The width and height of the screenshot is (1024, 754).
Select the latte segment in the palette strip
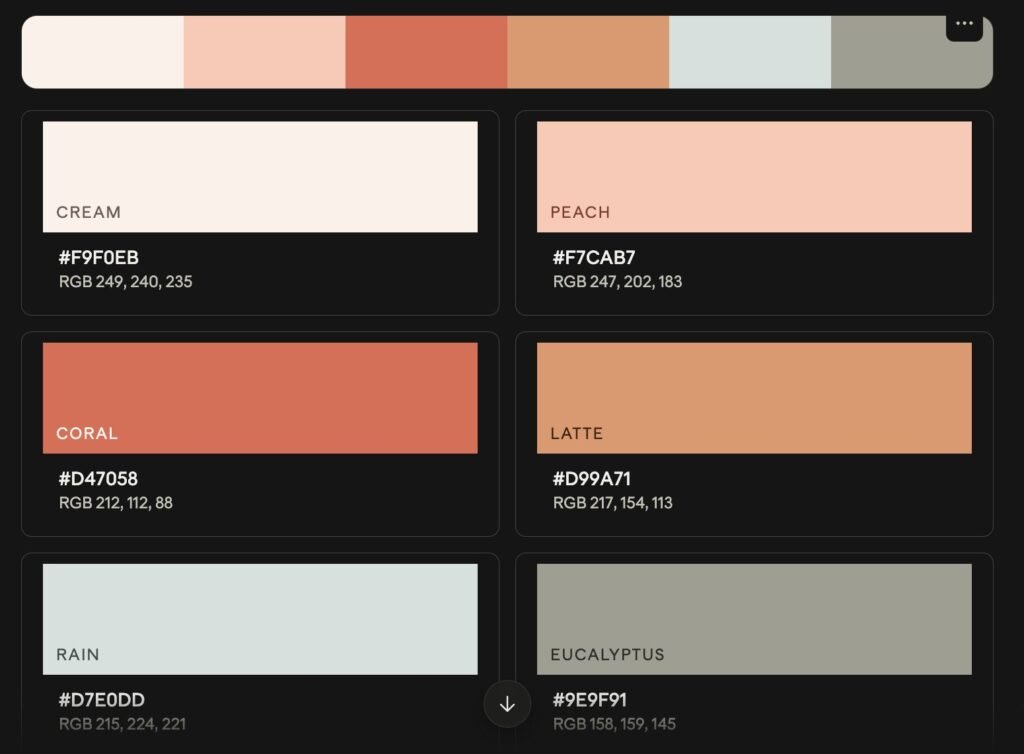(588, 52)
